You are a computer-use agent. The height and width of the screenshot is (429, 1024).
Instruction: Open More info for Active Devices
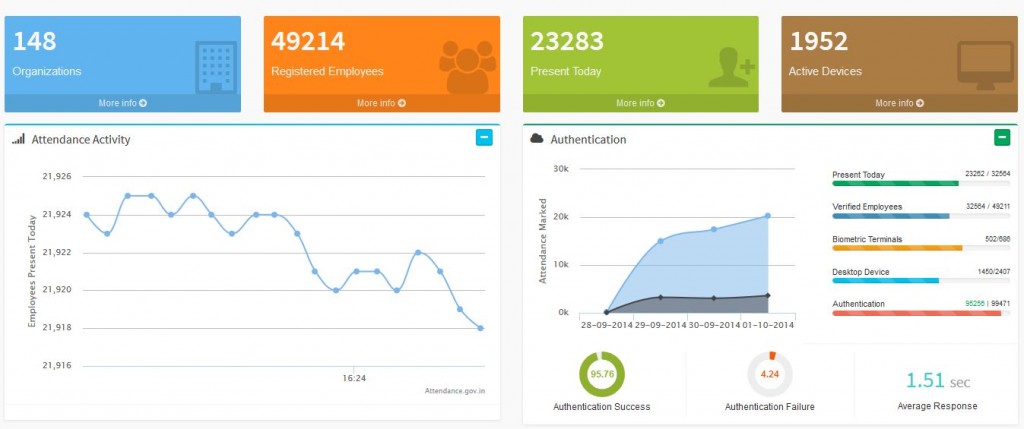[x=900, y=103]
